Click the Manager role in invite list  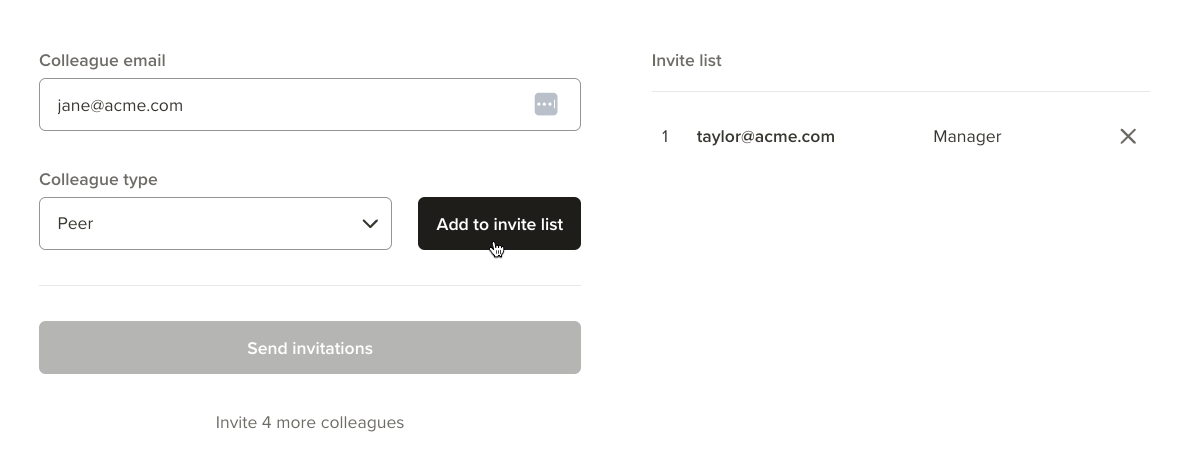[x=967, y=137]
